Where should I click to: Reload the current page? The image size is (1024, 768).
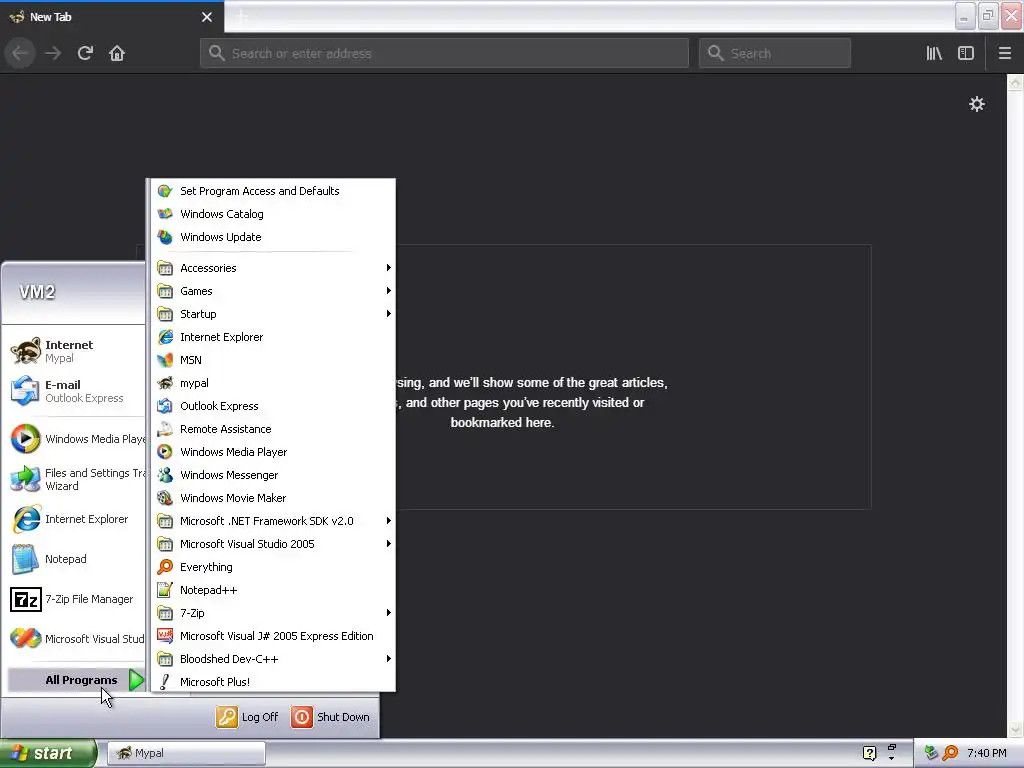click(x=85, y=53)
